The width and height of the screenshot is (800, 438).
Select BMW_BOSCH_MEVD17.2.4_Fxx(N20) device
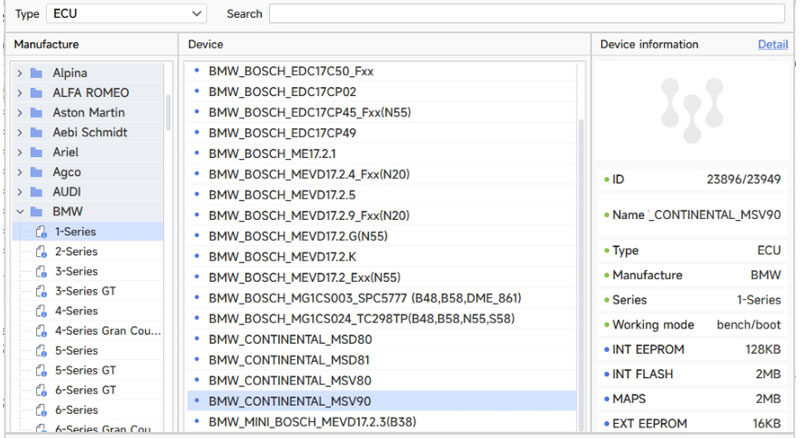pyautogui.click(x=382, y=174)
